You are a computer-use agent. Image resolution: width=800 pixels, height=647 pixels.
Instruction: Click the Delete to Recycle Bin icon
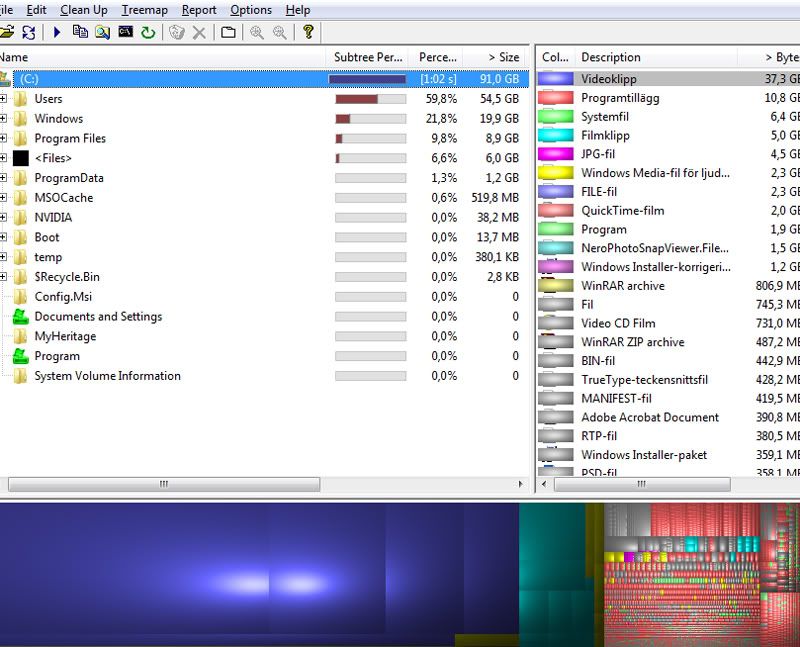177,32
